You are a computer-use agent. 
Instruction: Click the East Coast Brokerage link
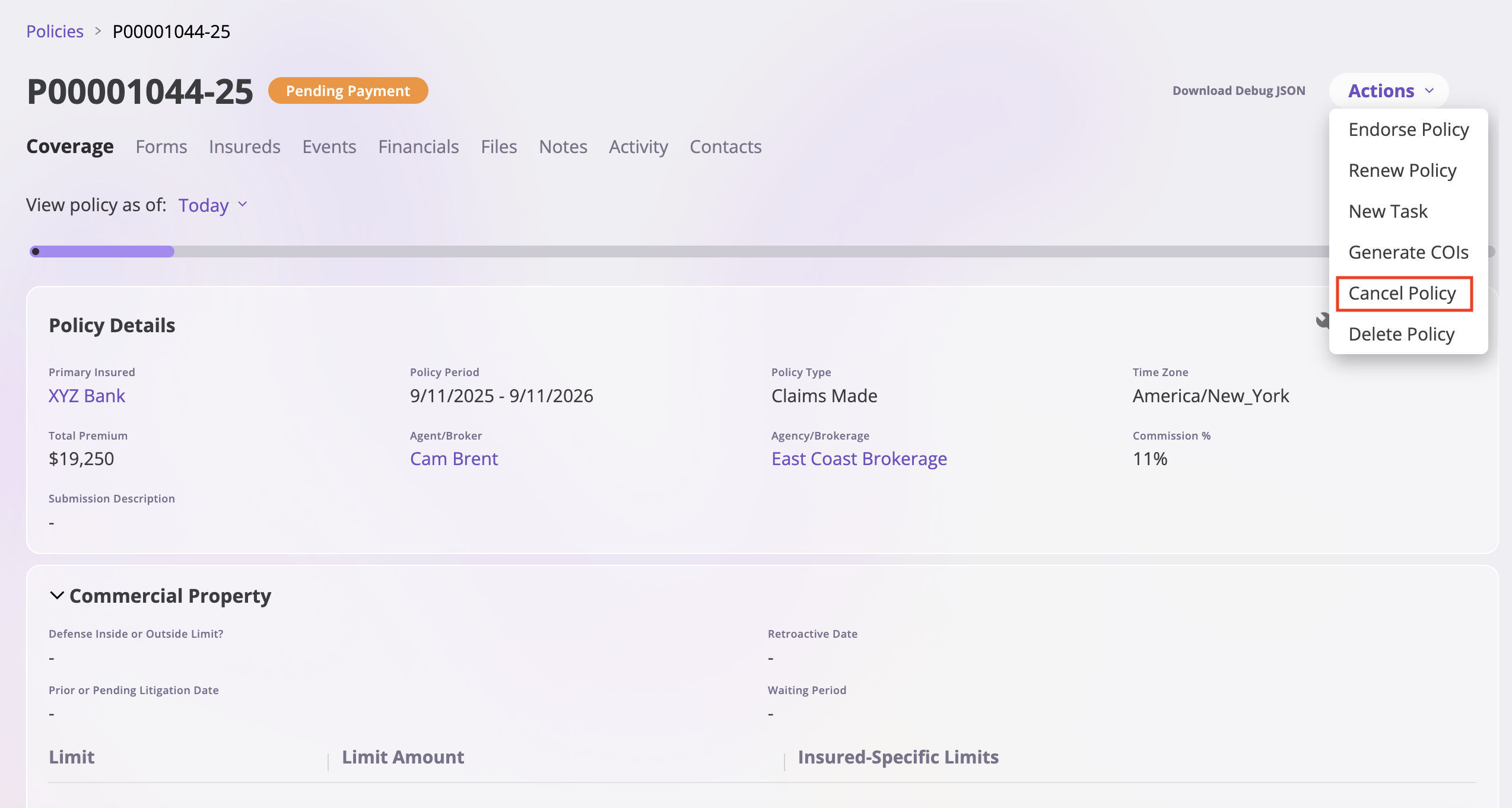click(859, 459)
